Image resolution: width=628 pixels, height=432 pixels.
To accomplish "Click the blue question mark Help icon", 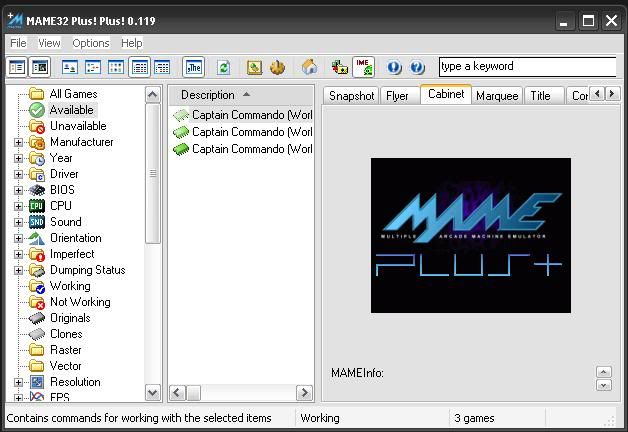I will 417,67.
